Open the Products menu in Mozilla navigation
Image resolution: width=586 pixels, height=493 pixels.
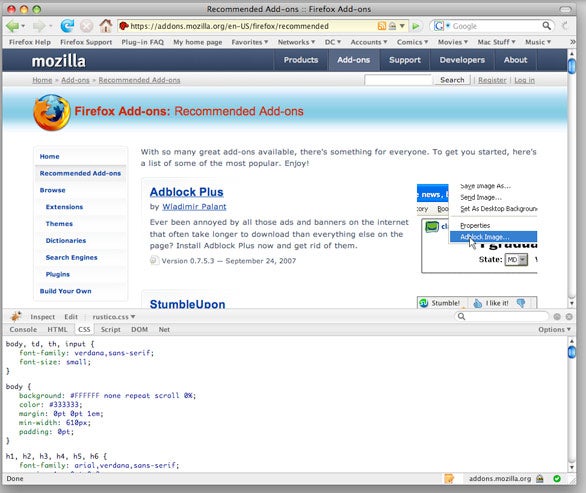click(x=301, y=60)
